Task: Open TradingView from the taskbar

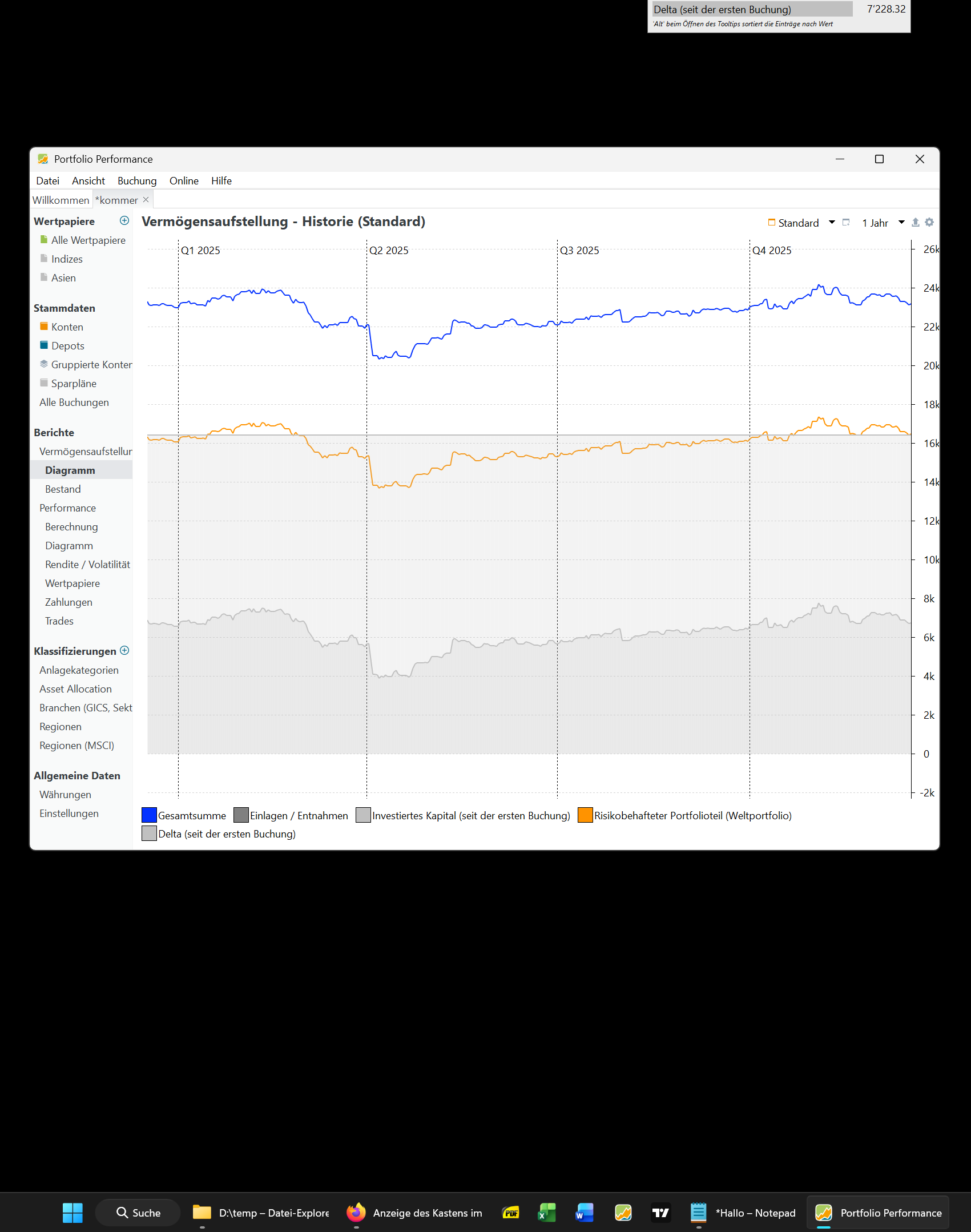Action: pyautogui.click(x=660, y=1213)
